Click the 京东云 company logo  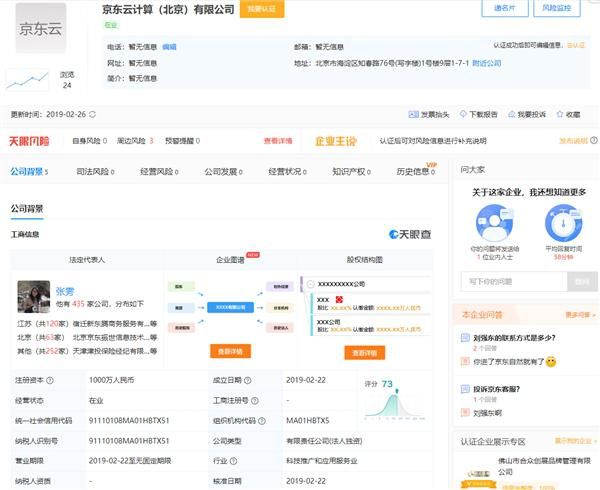(41, 28)
